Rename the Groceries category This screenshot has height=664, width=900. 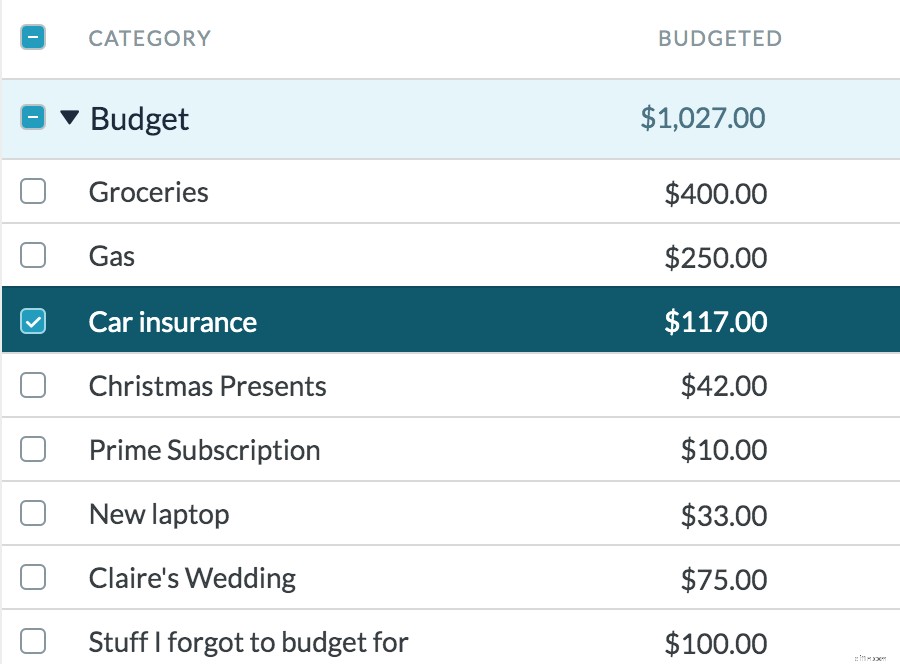click(x=148, y=192)
